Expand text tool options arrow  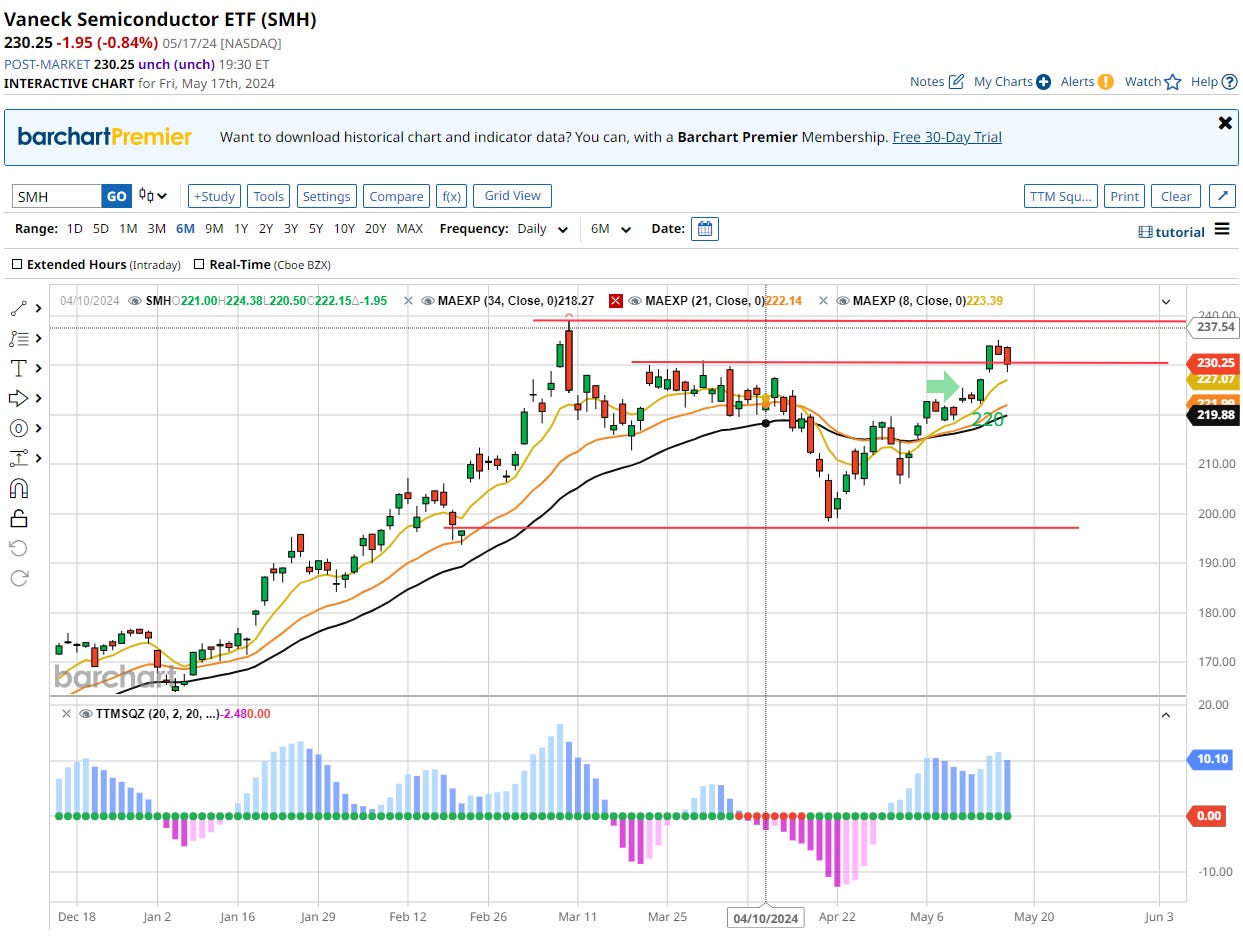coord(38,369)
